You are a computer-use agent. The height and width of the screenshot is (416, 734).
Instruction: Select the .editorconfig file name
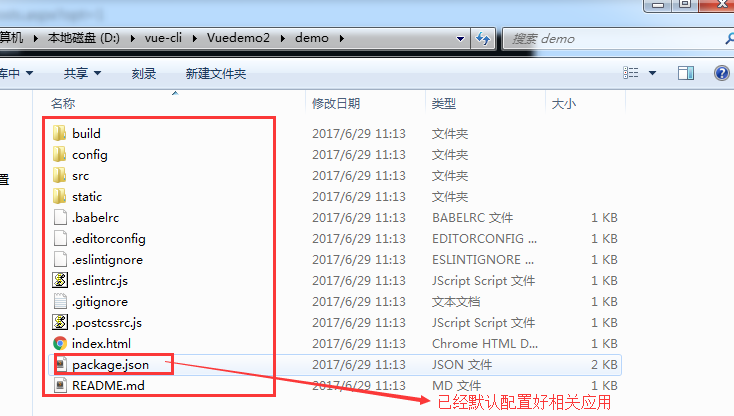[109, 239]
